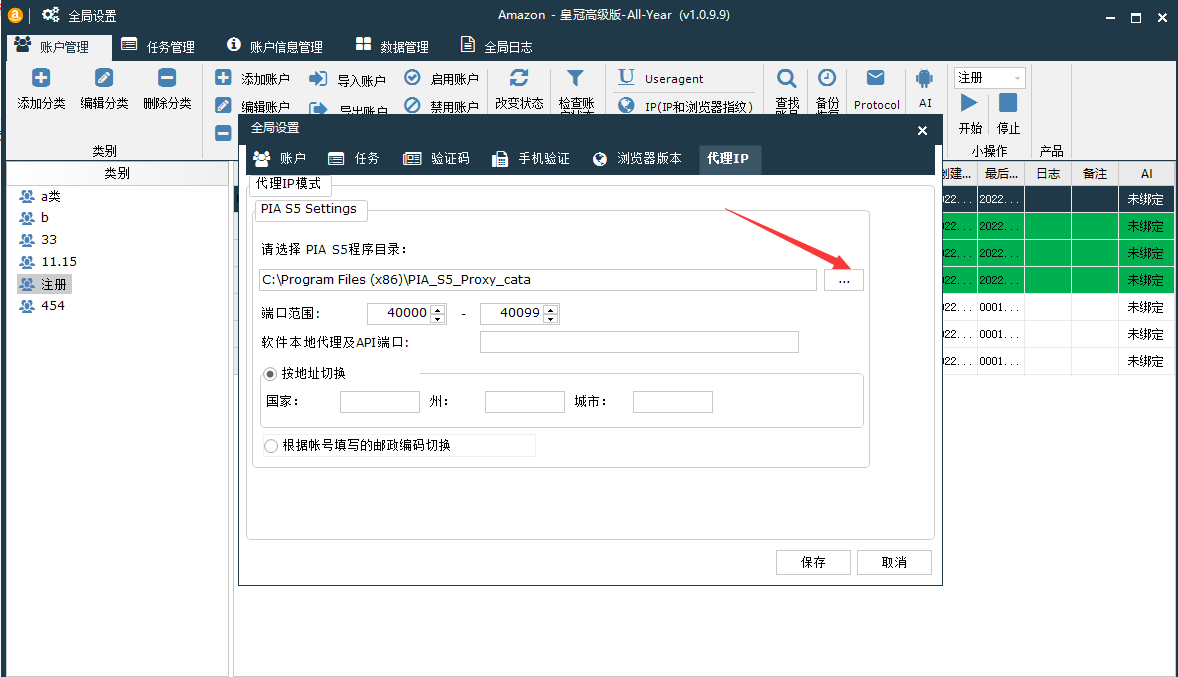Viewport: 1178px width, 677px height.
Task: Click the 添加账户 plus icon
Action: click(x=223, y=78)
